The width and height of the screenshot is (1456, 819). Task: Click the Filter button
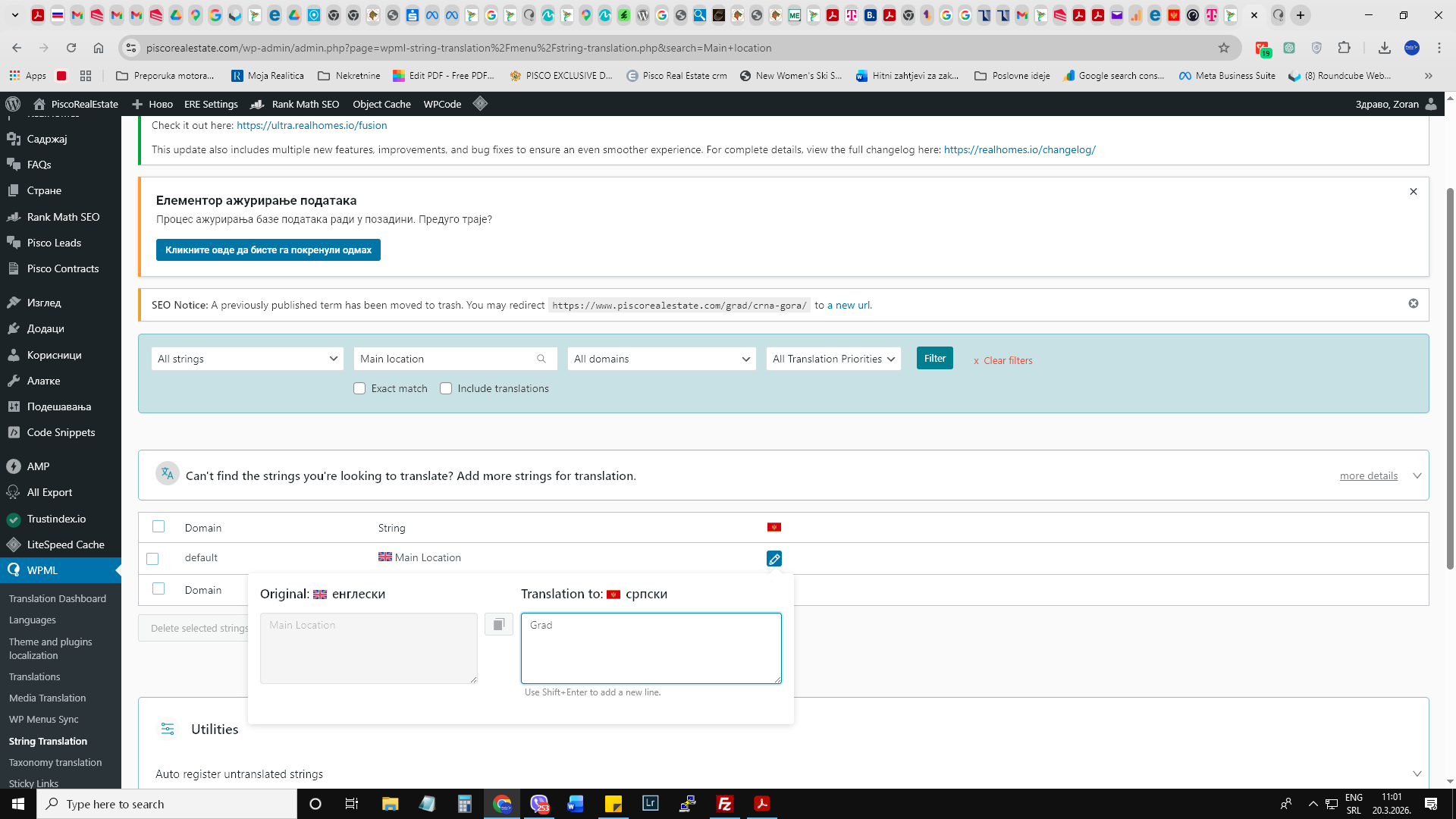point(934,358)
